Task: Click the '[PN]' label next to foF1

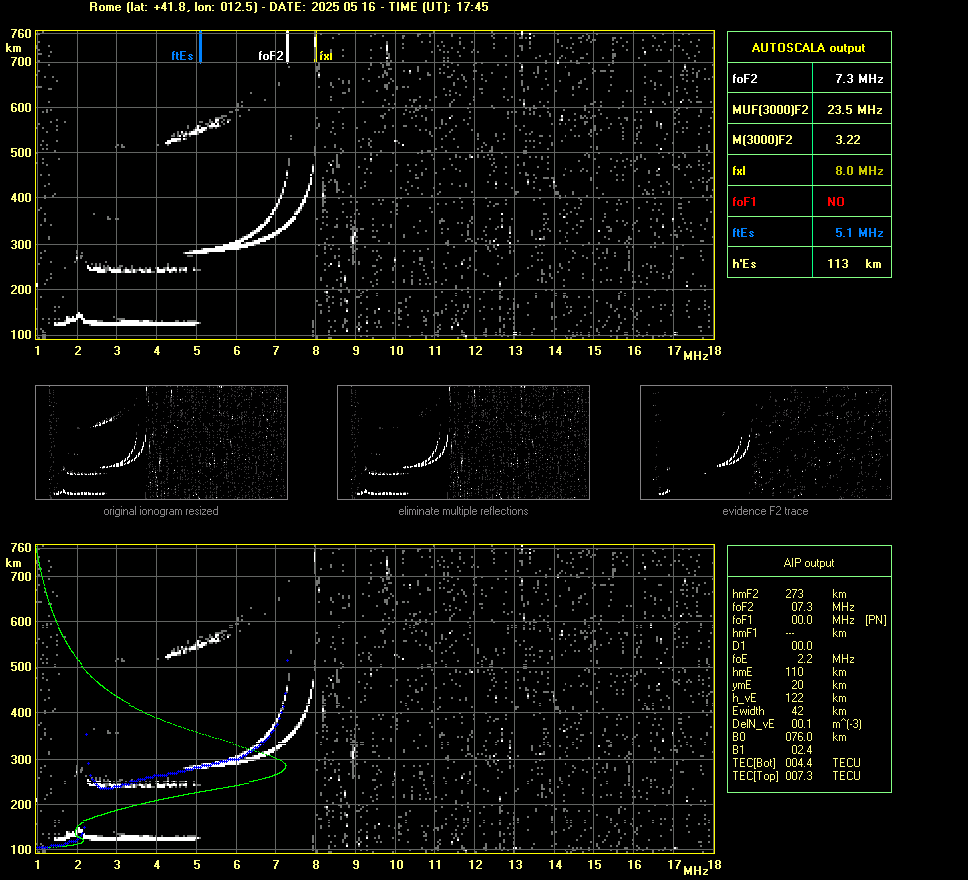Action: [876, 620]
